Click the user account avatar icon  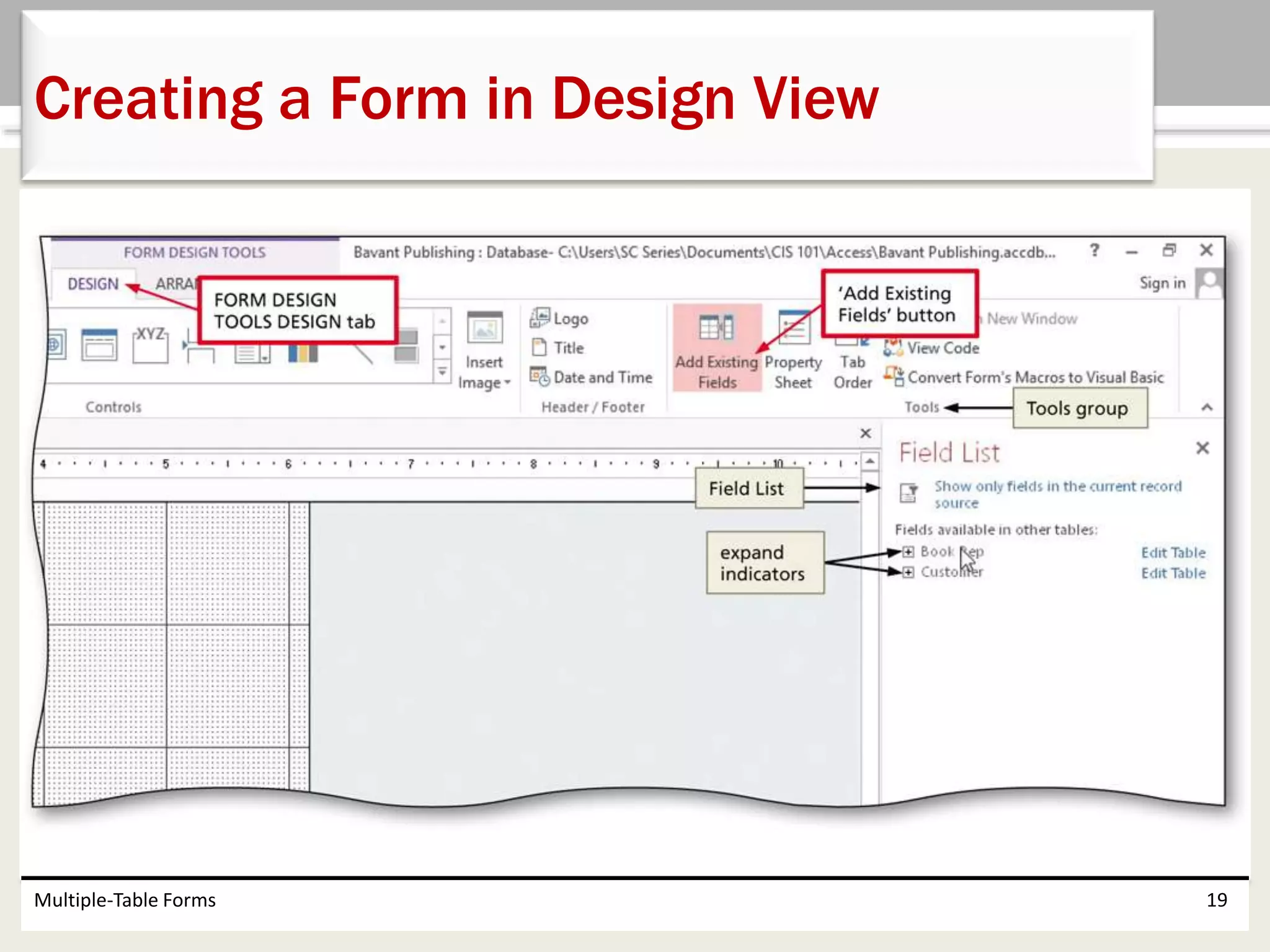pos(1209,283)
